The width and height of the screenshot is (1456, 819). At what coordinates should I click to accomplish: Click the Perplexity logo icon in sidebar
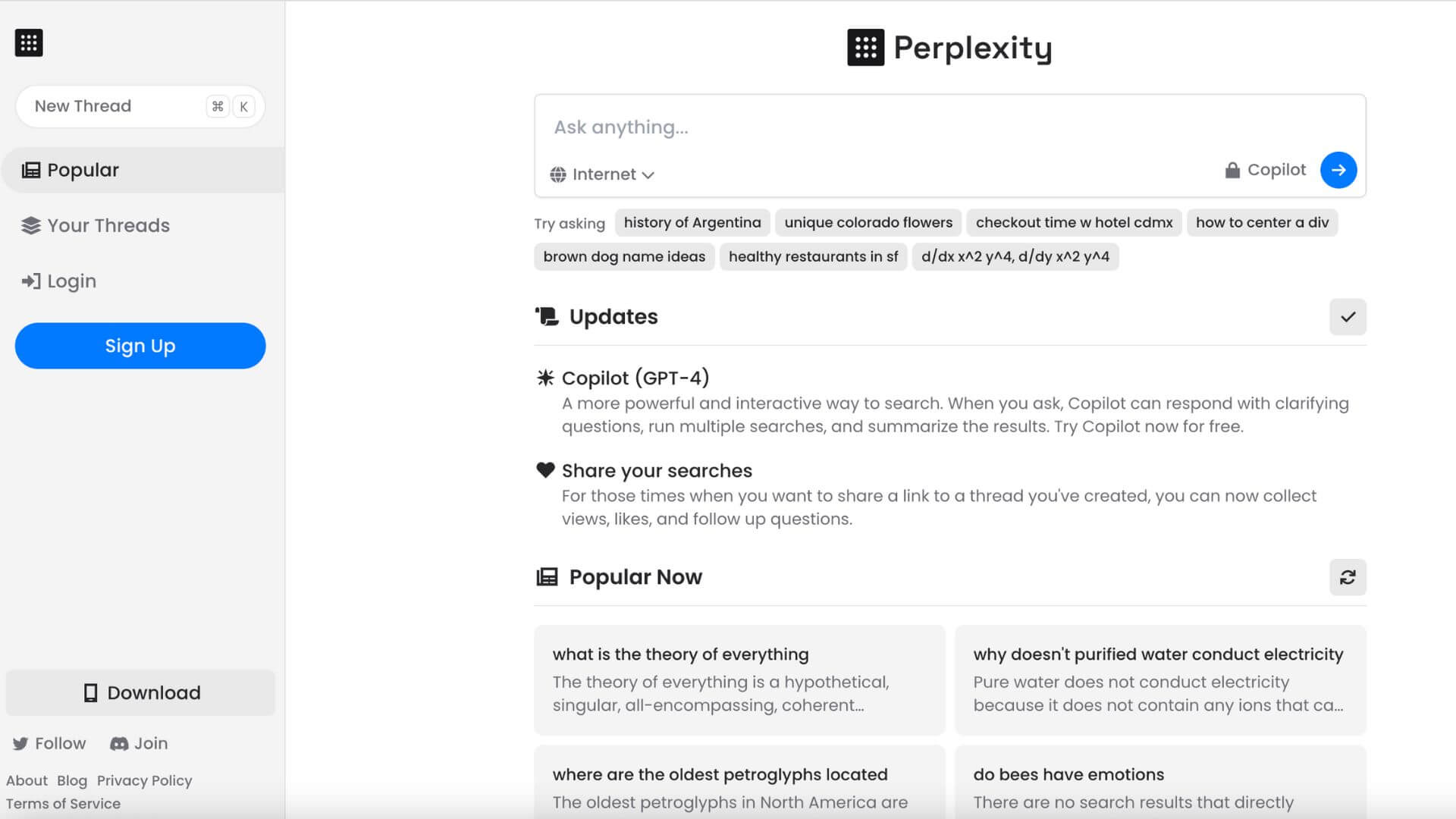click(29, 42)
